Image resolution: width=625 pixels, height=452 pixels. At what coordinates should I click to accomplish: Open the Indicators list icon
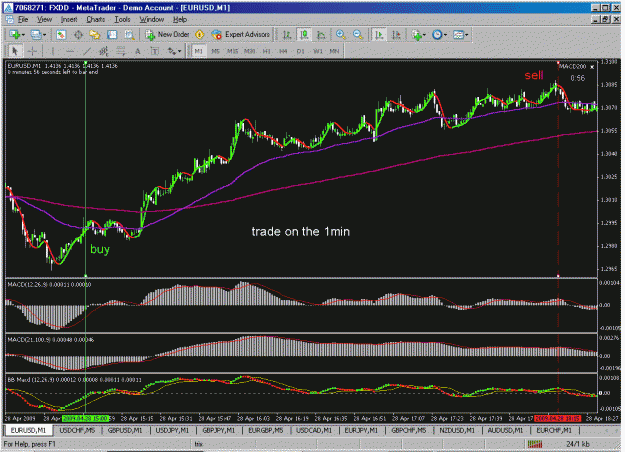[x=417, y=35]
